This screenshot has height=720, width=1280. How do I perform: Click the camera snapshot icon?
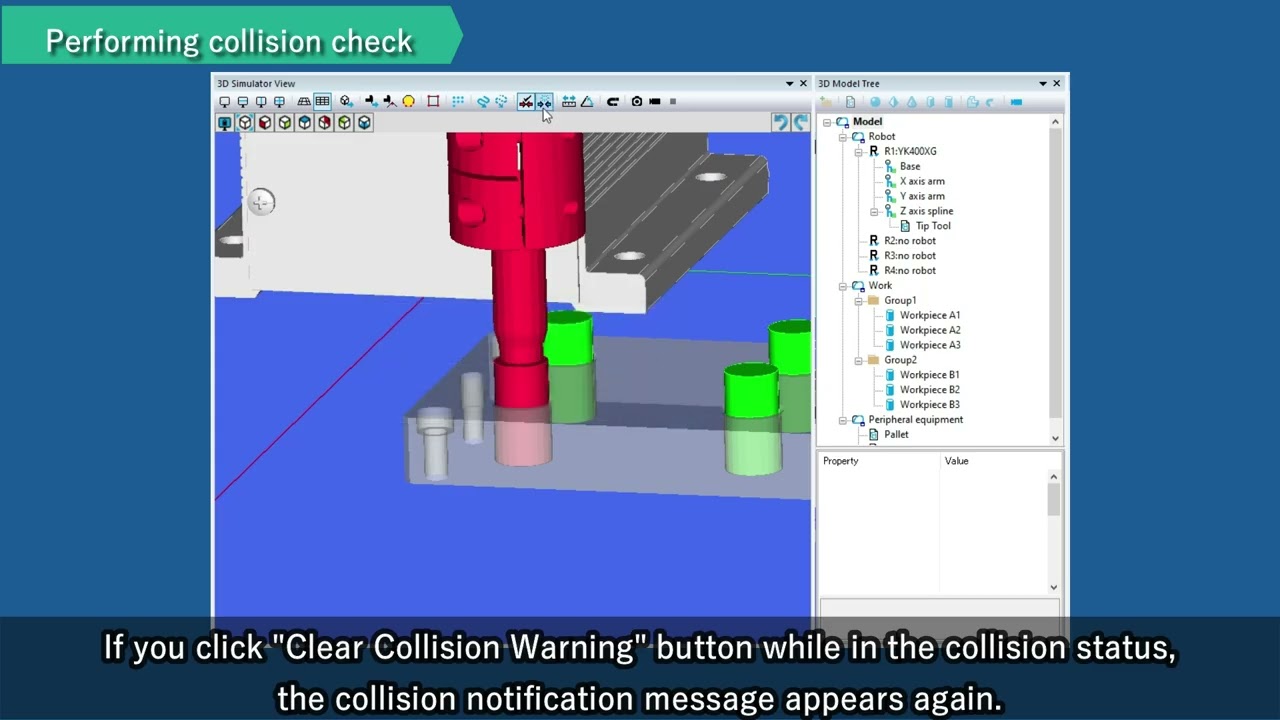pyautogui.click(x=637, y=101)
